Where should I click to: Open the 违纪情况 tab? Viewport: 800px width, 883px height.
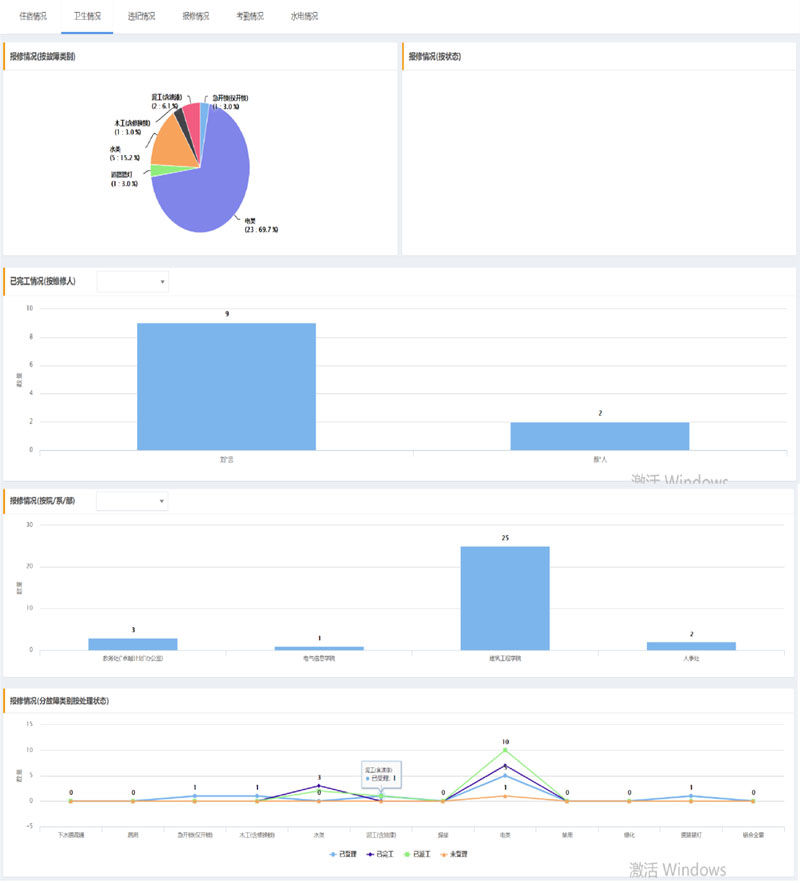[x=142, y=17]
